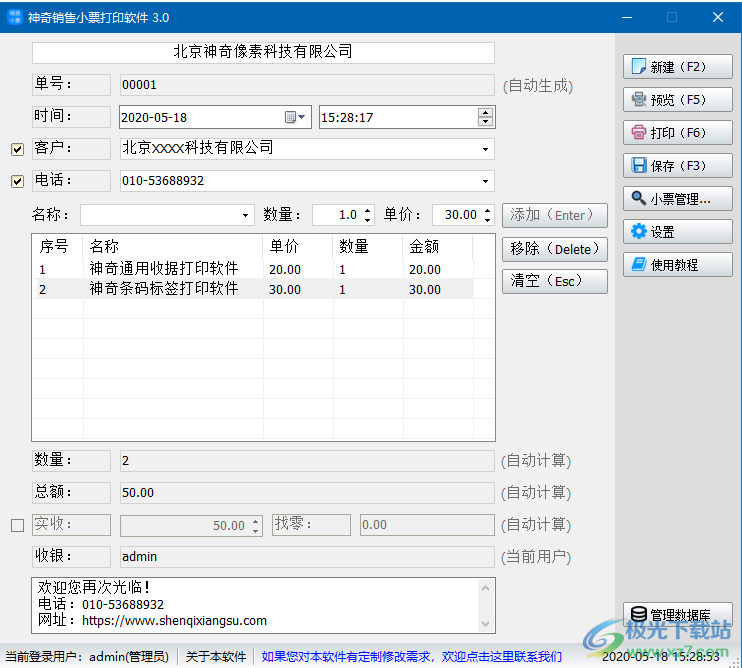Increase 数量 quantity with up arrow
The image size is (742, 668).
(367, 211)
